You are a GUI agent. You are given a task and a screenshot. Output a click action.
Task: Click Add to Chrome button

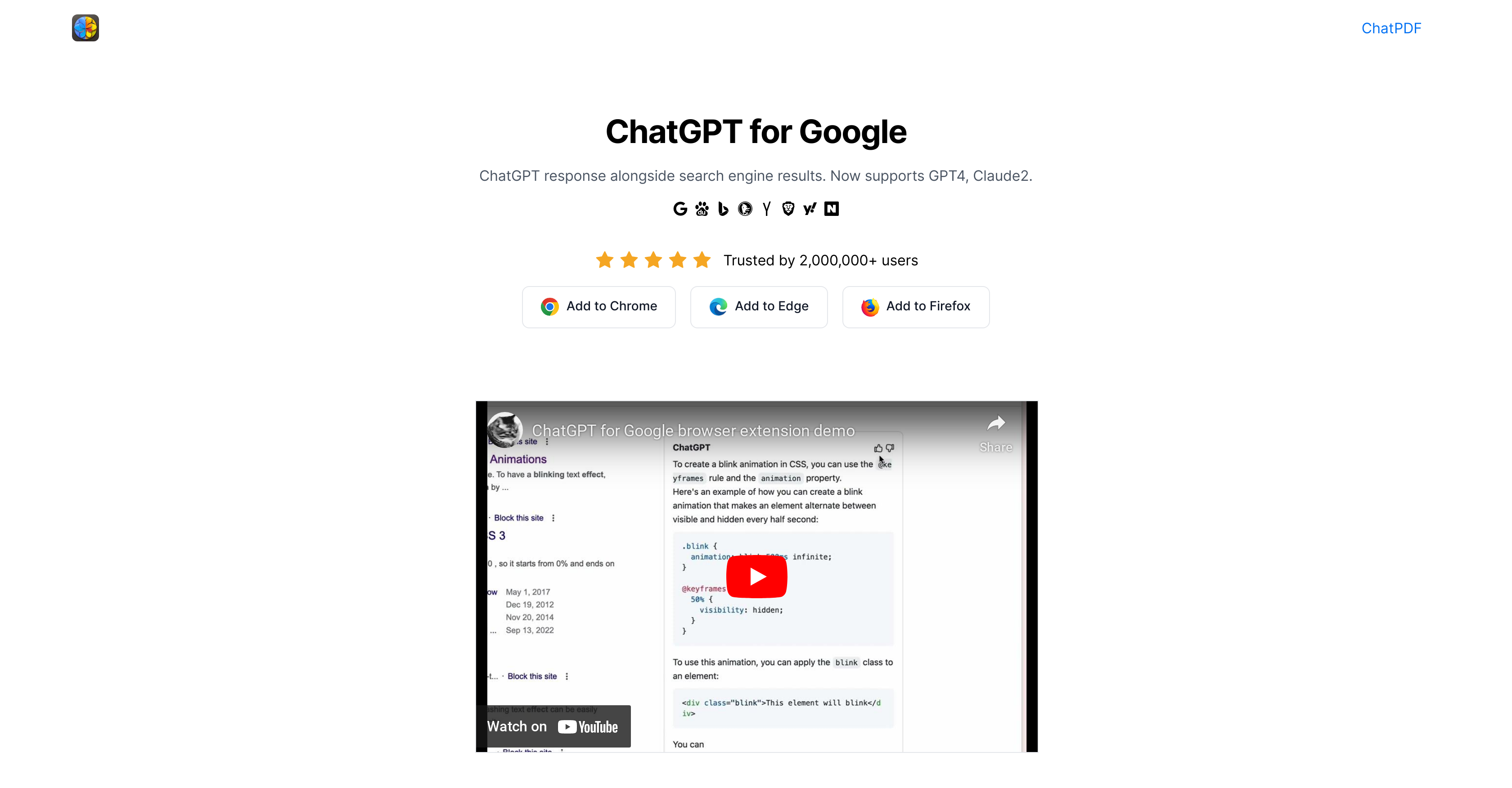[597, 306]
